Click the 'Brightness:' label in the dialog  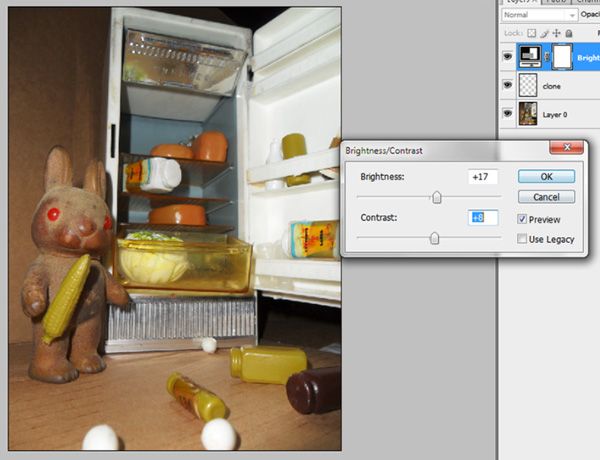pos(382,177)
